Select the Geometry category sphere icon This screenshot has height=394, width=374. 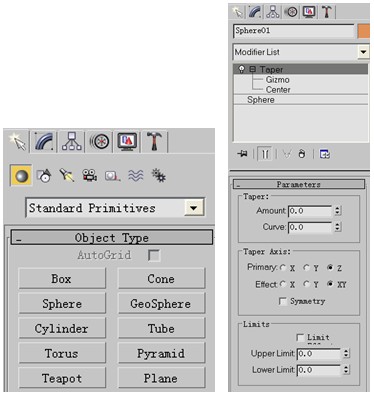point(21,175)
